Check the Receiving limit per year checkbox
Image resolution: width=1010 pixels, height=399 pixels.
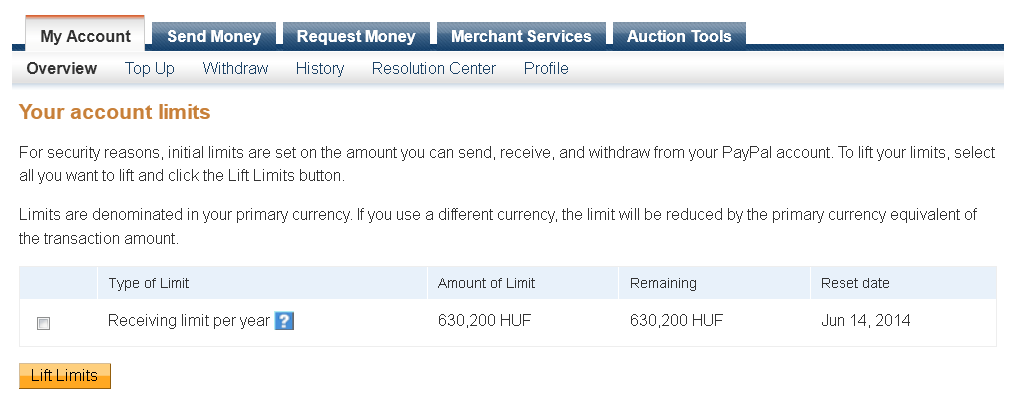(x=43, y=324)
